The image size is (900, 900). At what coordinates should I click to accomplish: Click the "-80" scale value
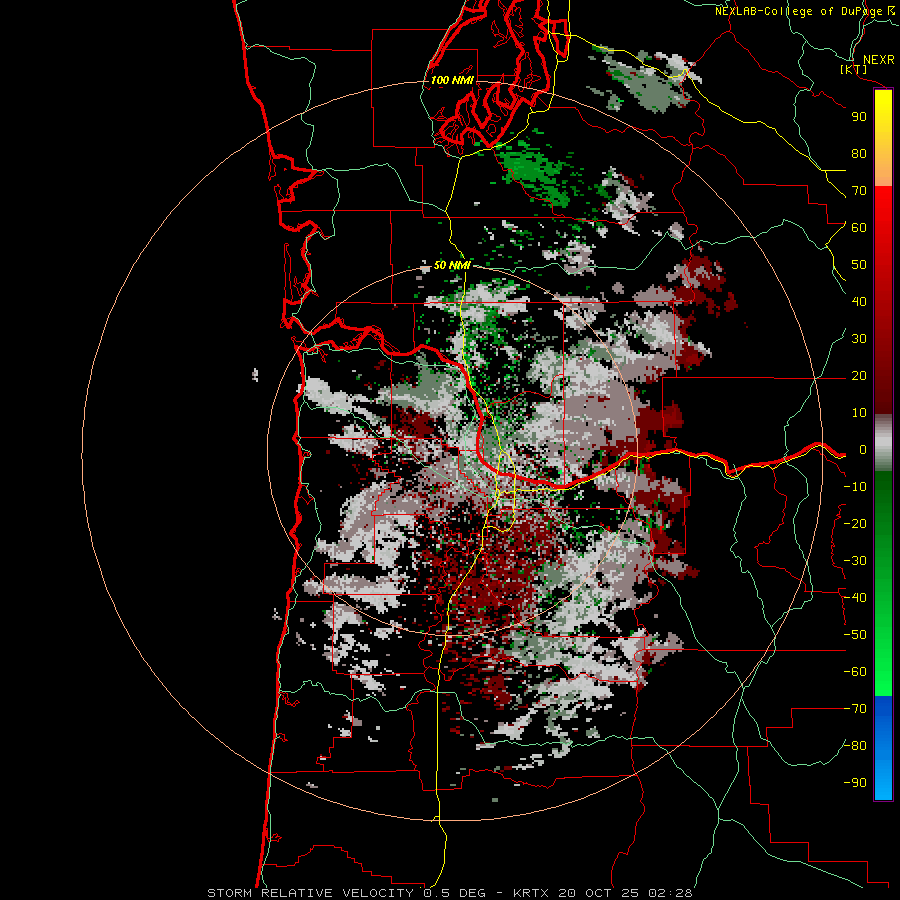pos(855,746)
